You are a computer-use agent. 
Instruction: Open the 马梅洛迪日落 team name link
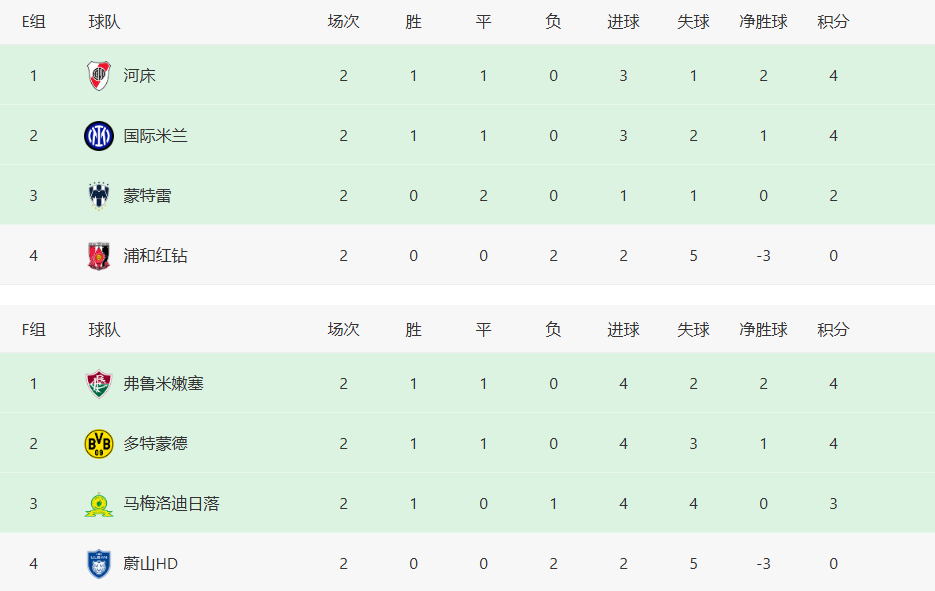[172, 504]
